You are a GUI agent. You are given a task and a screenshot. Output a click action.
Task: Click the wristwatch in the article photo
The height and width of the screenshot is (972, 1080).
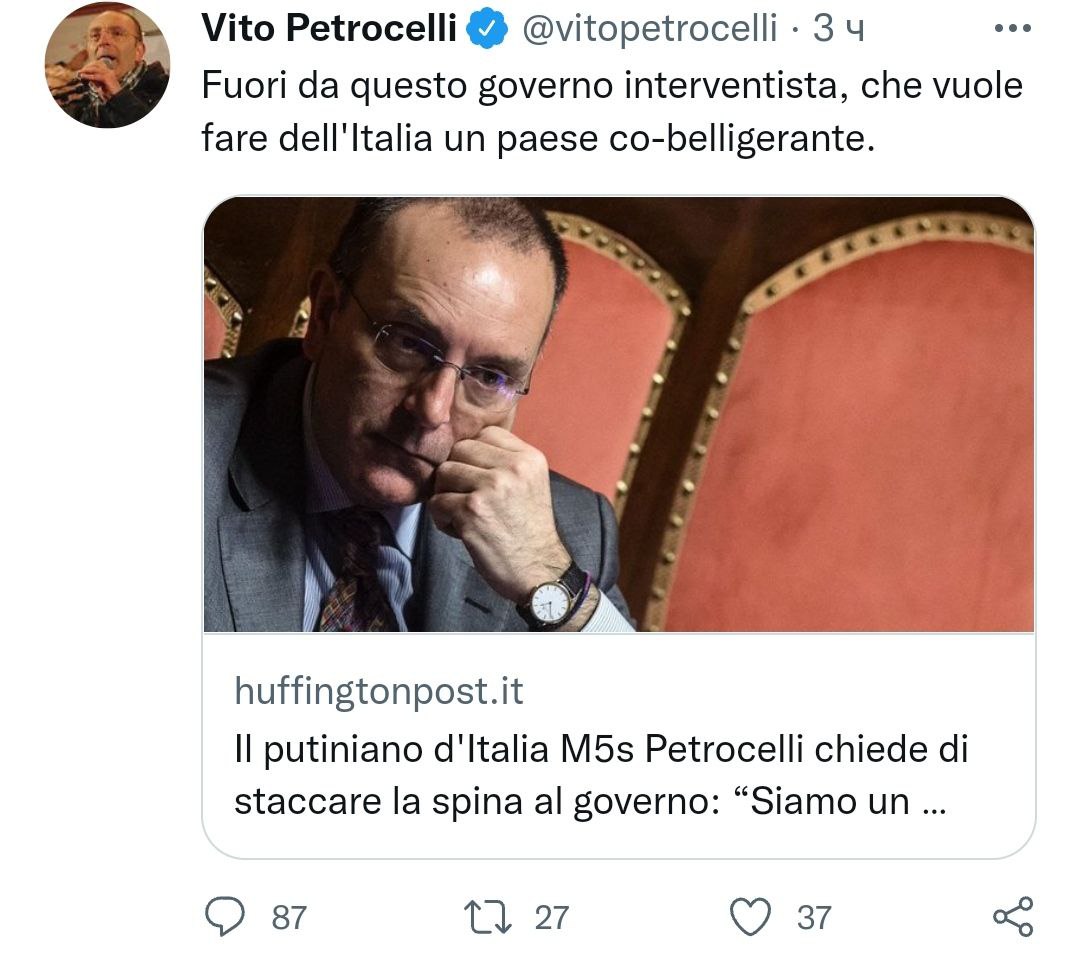[552, 600]
